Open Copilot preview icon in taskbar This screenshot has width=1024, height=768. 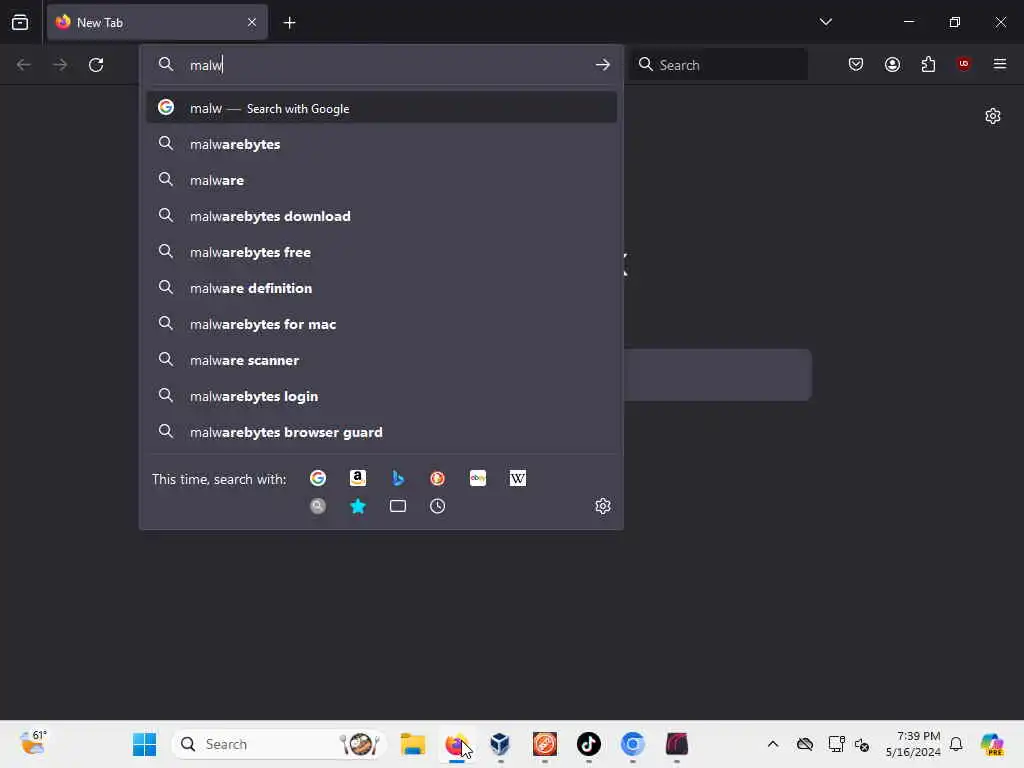click(x=992, y=744)
